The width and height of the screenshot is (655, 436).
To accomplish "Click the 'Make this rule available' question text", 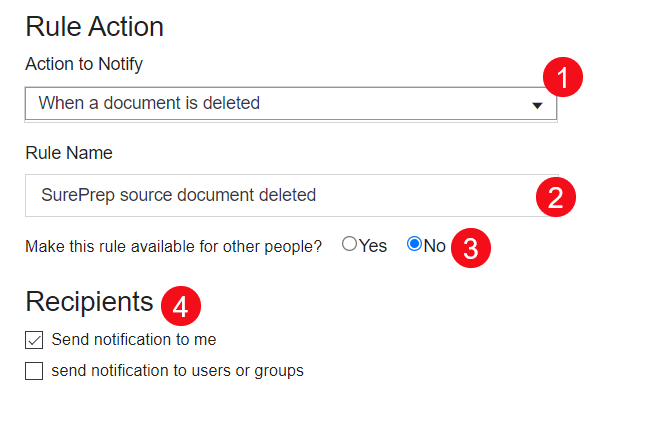I will [x=173, y=246].
